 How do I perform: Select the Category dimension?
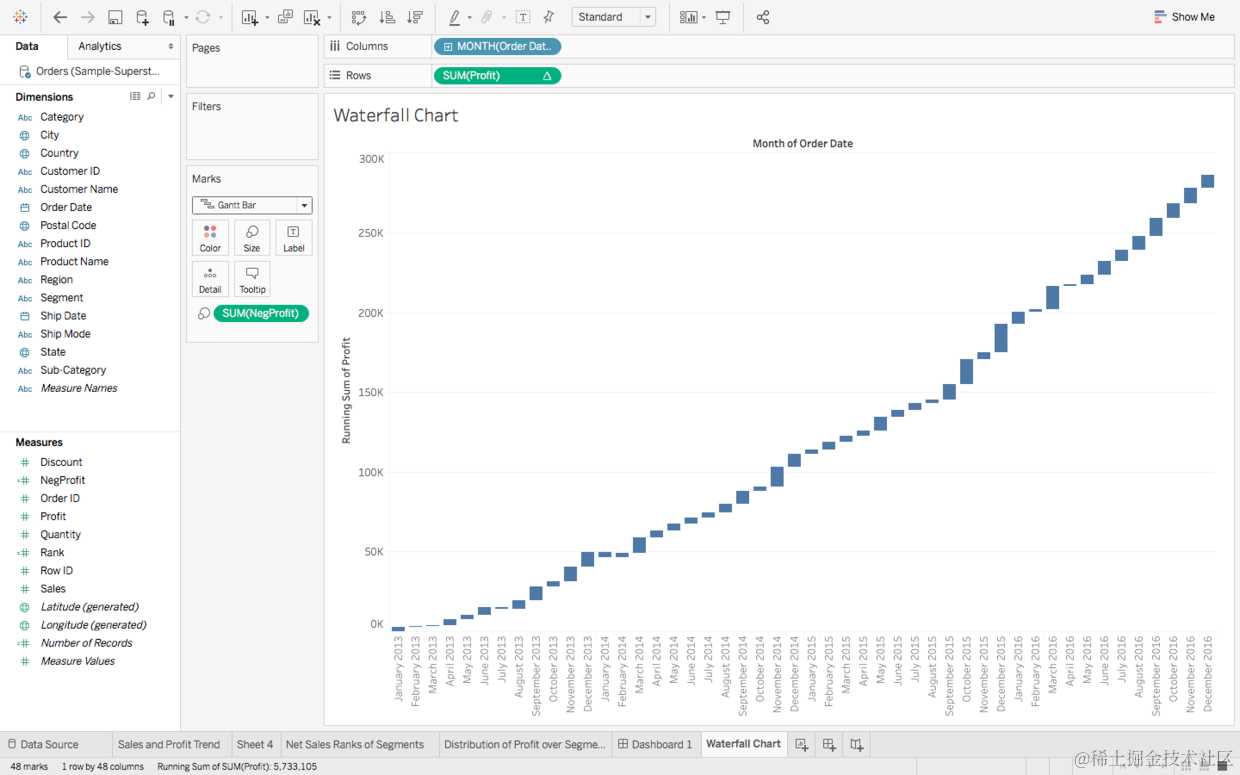point(62,117)
